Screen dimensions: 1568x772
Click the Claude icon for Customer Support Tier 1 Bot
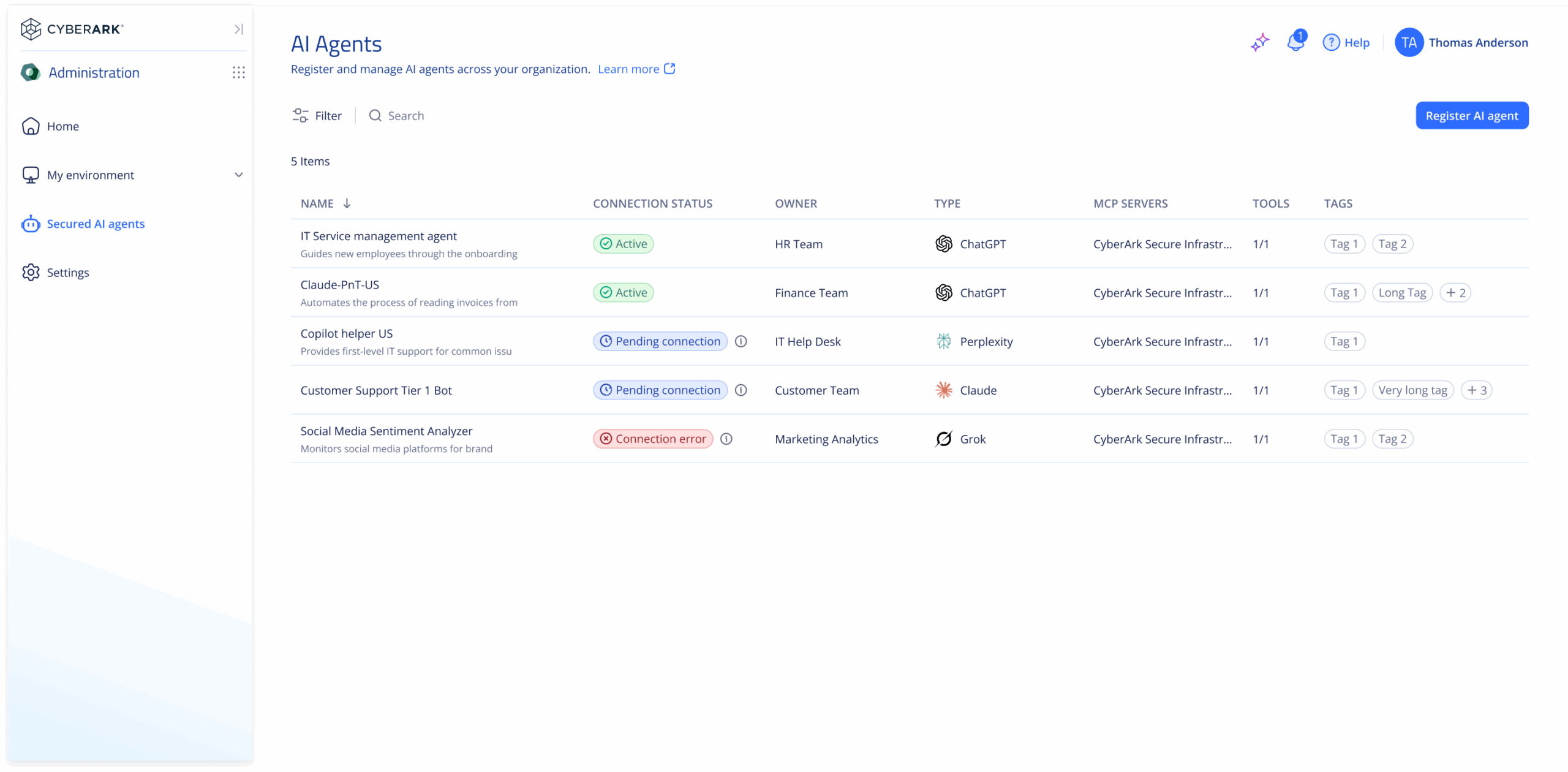click(x=944, y=390)
